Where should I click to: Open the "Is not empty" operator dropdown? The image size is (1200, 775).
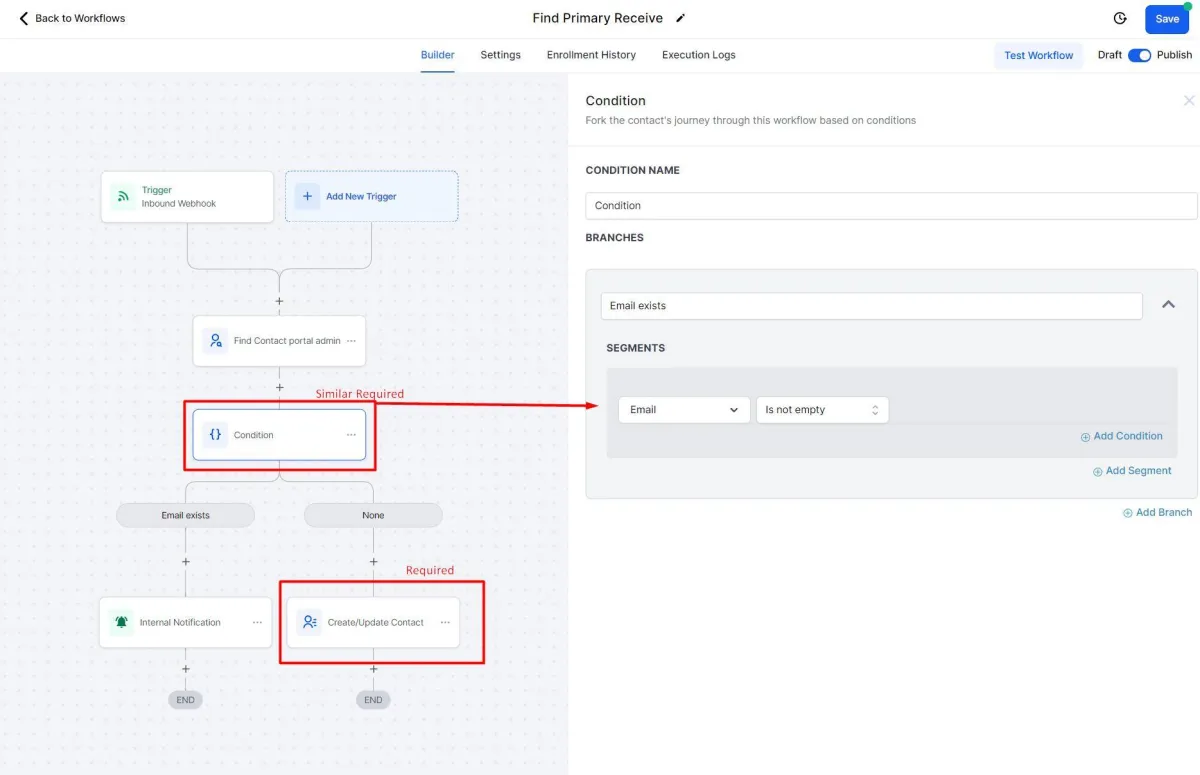pyautogui.click(x=822, y=410)
